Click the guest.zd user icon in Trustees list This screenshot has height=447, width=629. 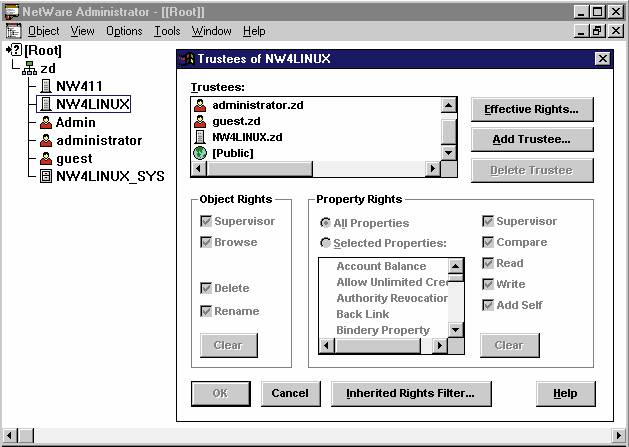(x=200, y=121)
